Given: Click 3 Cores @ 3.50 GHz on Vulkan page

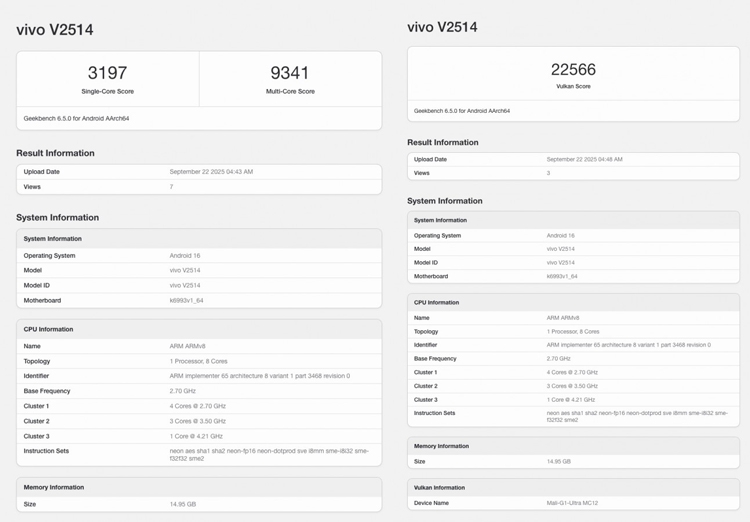Looking at the screenshot, I should pos(572,386).
